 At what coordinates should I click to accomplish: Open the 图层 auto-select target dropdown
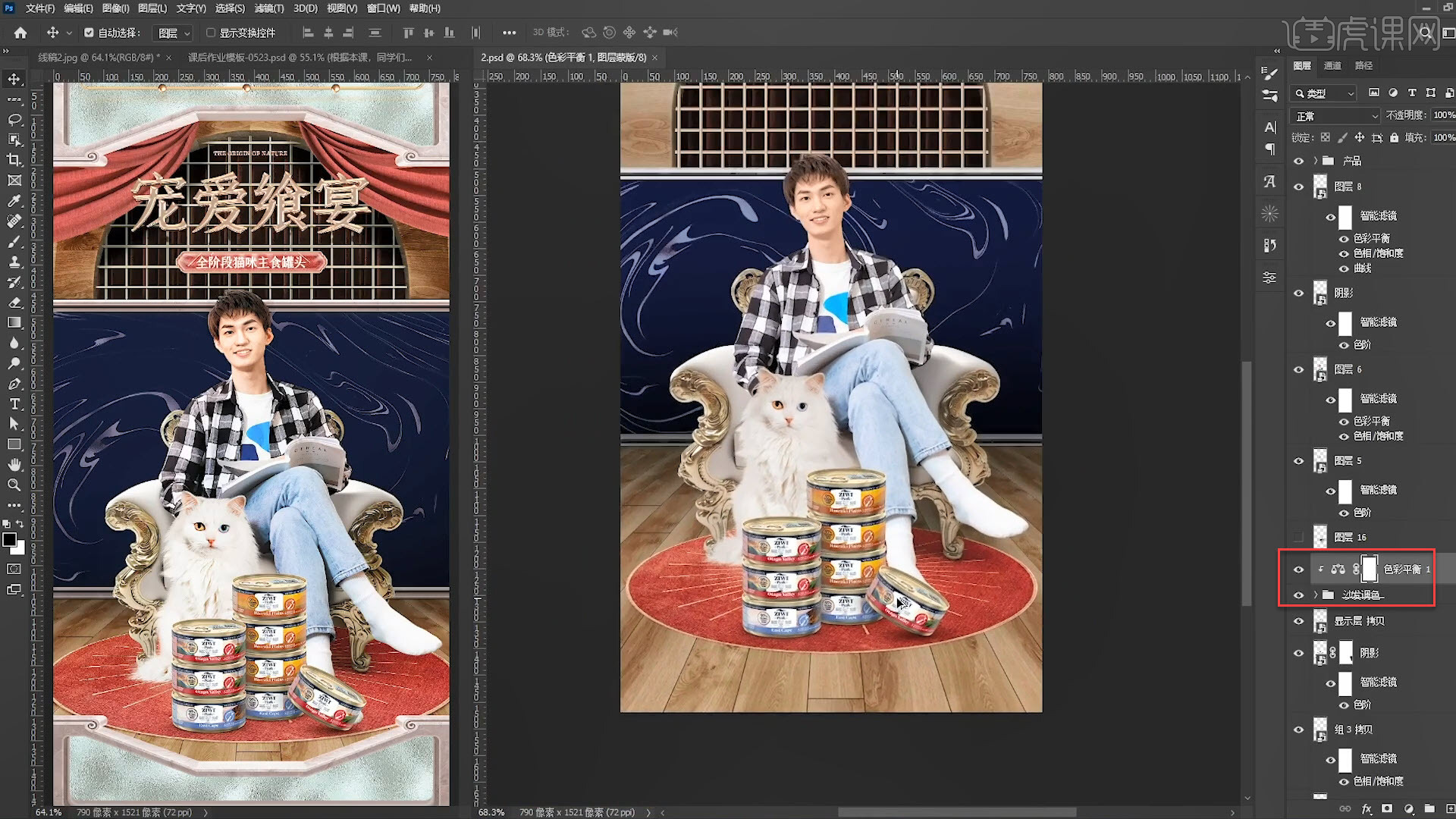coord(174,33)
